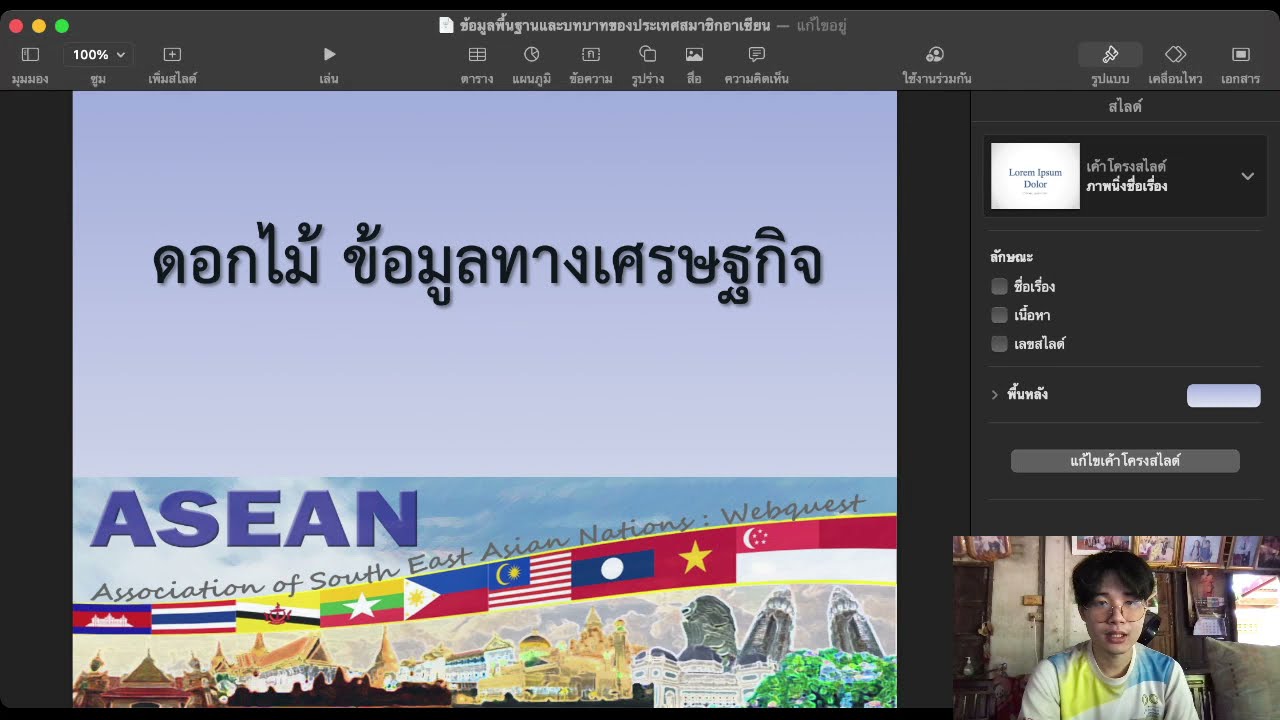Open the Format (รูปแบบ) inspector
Image resolution: width=1280 pixels, height=720 pixels.
click(x=1110, y=55)
